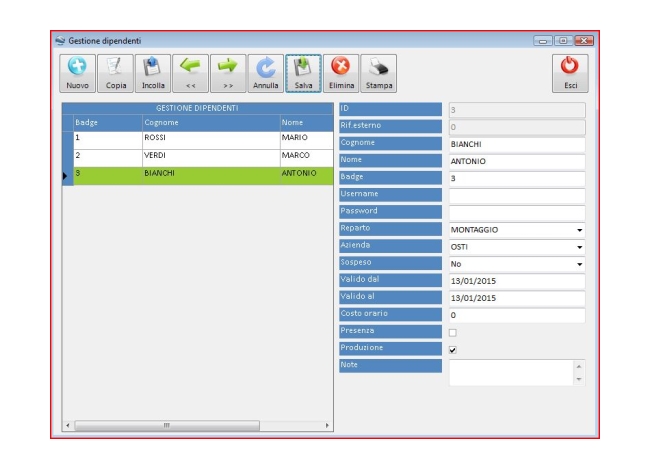Viewport: 650px width, 470px height.
Task: Sort by the Cognome column header
Action: point(211,123)
